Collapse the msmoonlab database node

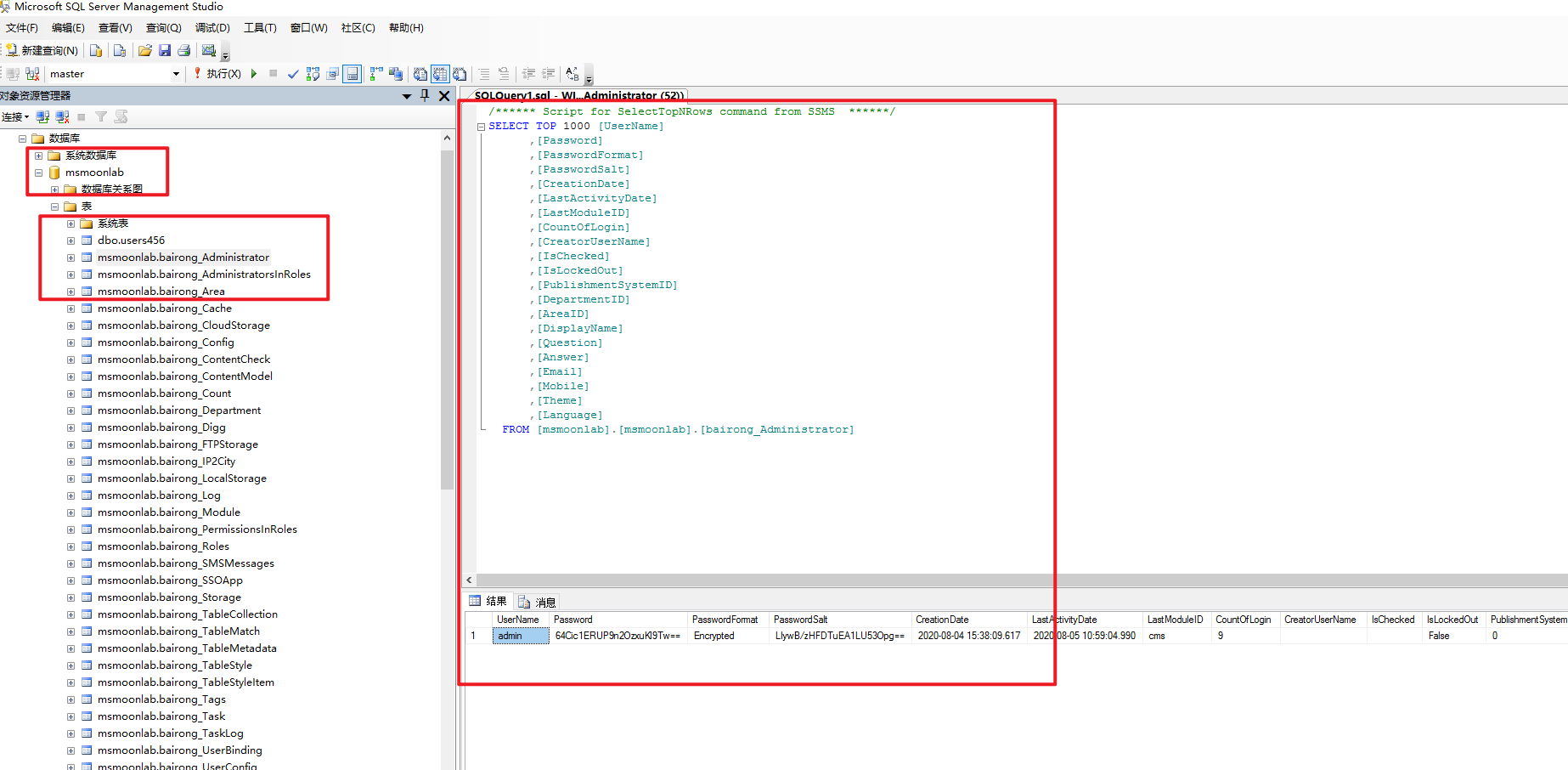[38, 173]
